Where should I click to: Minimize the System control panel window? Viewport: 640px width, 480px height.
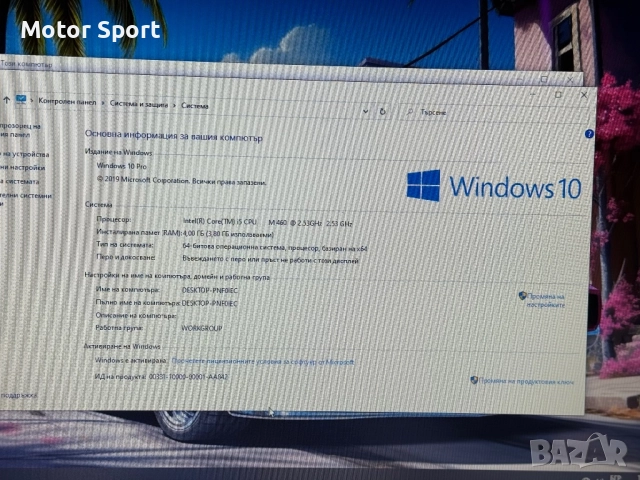(x=533, y=95)
